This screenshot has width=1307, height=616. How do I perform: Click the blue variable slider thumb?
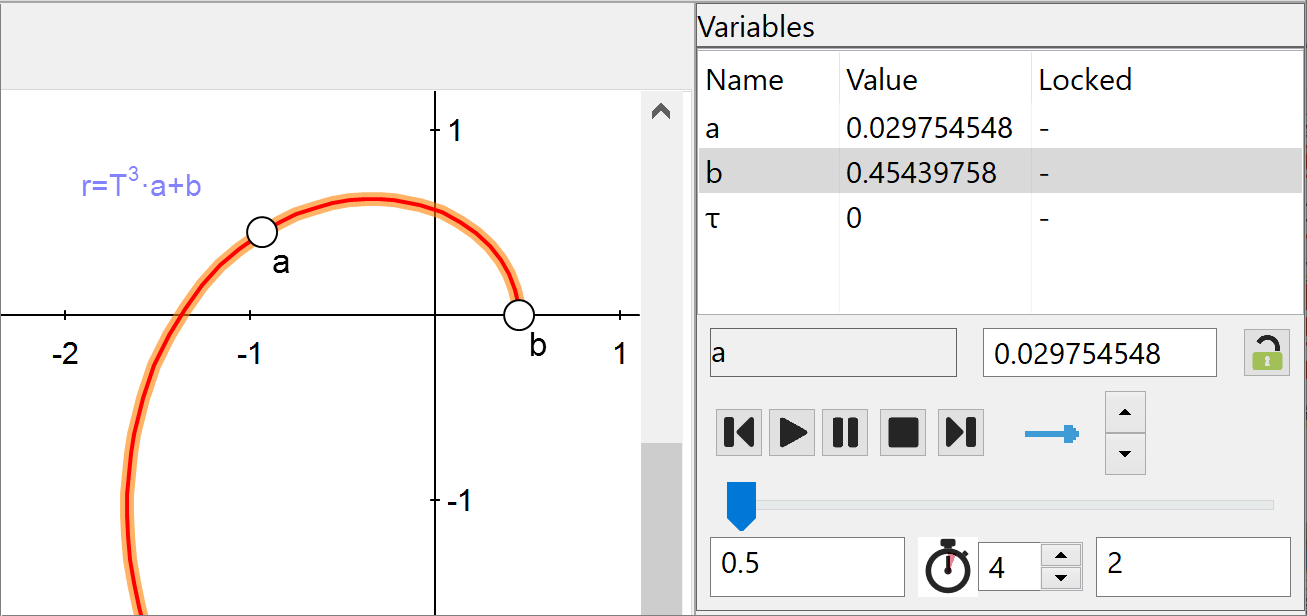pos(741,505)
